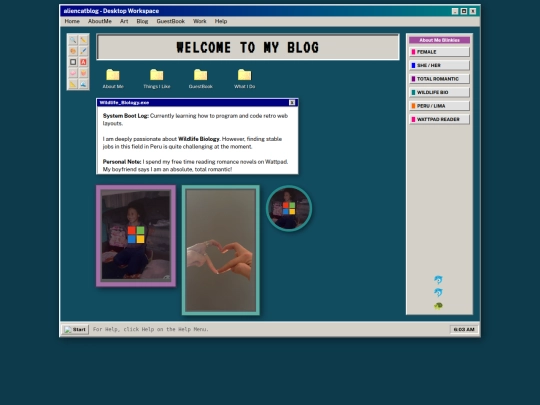Click the About Me Blinkies header
This screenshot has width=540, height=405.
tap(439, 40)
